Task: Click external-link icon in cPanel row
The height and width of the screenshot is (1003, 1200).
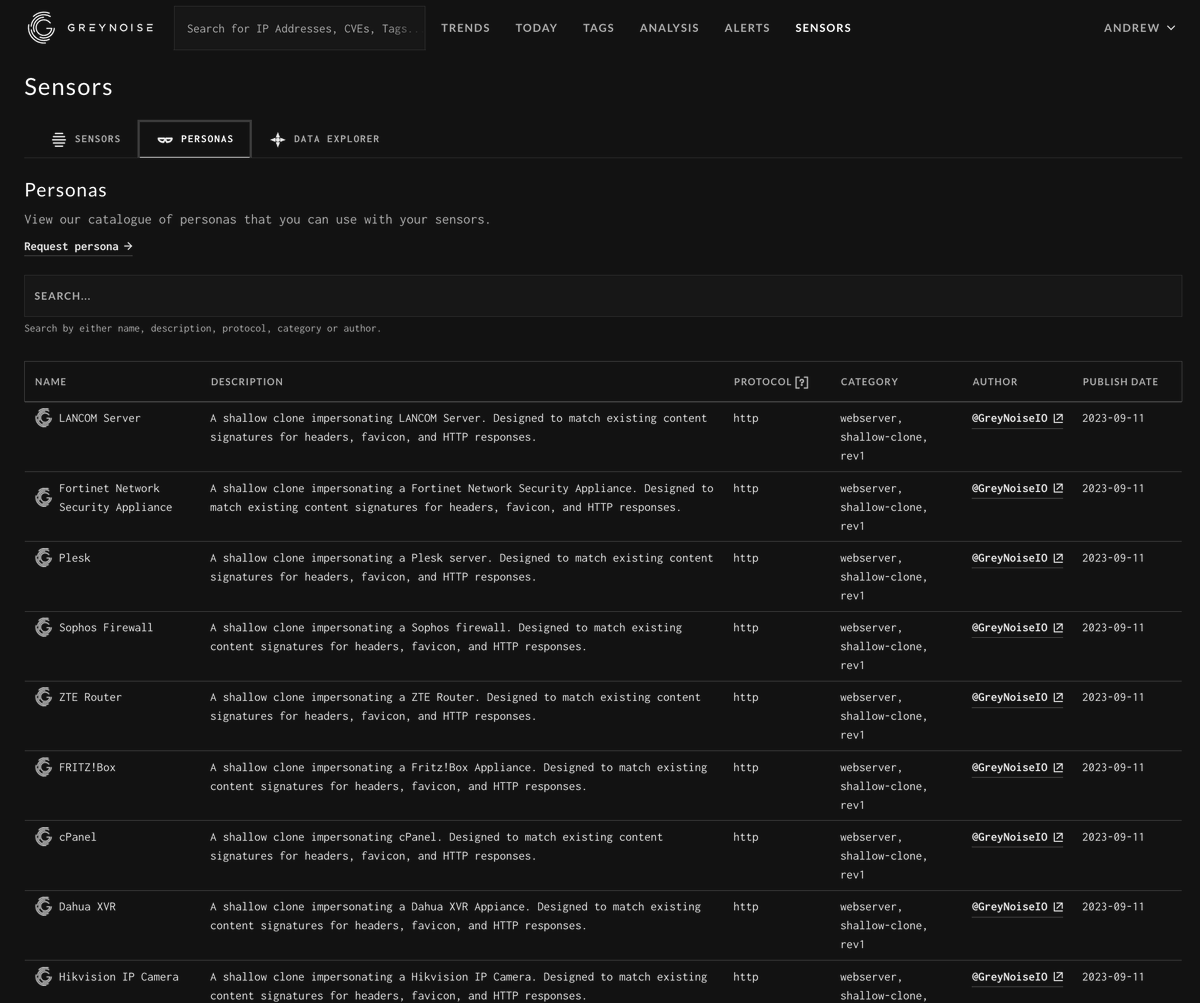Action: pos(1058,837)
